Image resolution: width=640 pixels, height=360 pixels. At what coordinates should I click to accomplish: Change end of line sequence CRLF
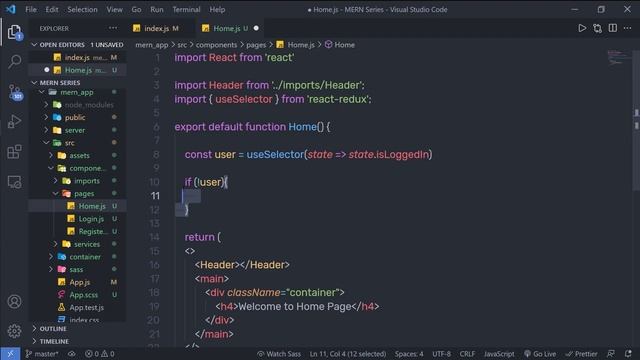[467, 354]
